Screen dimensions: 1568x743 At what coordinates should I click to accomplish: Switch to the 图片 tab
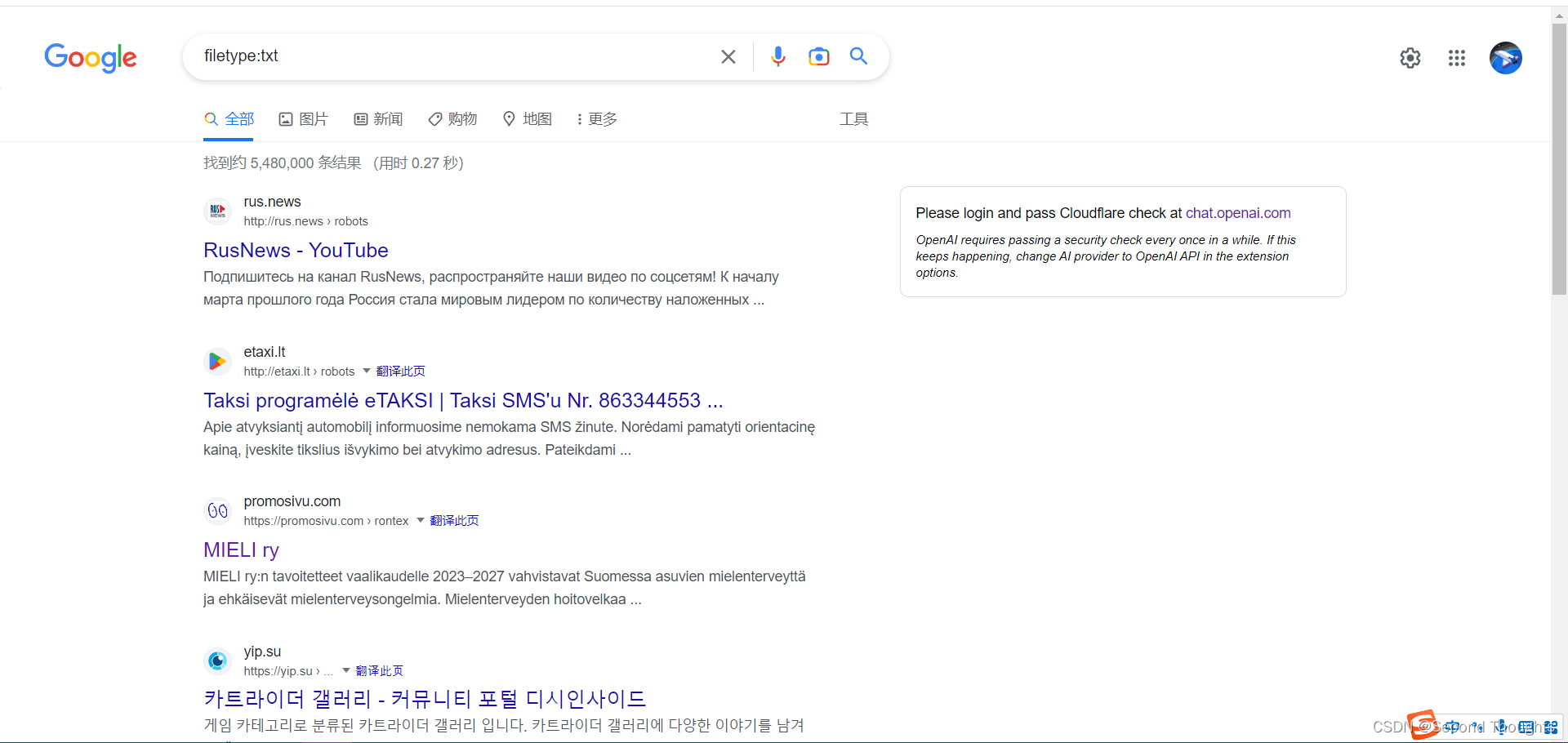tap(303, 119)
